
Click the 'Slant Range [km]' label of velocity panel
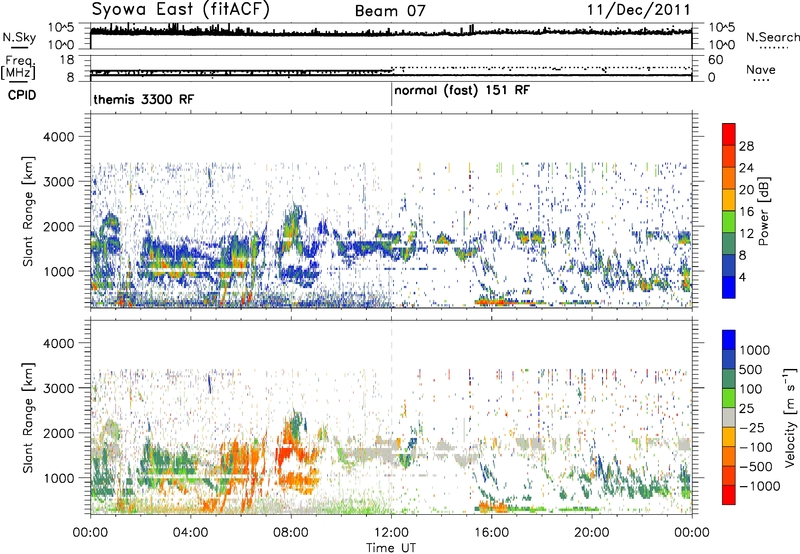(28, 417)
